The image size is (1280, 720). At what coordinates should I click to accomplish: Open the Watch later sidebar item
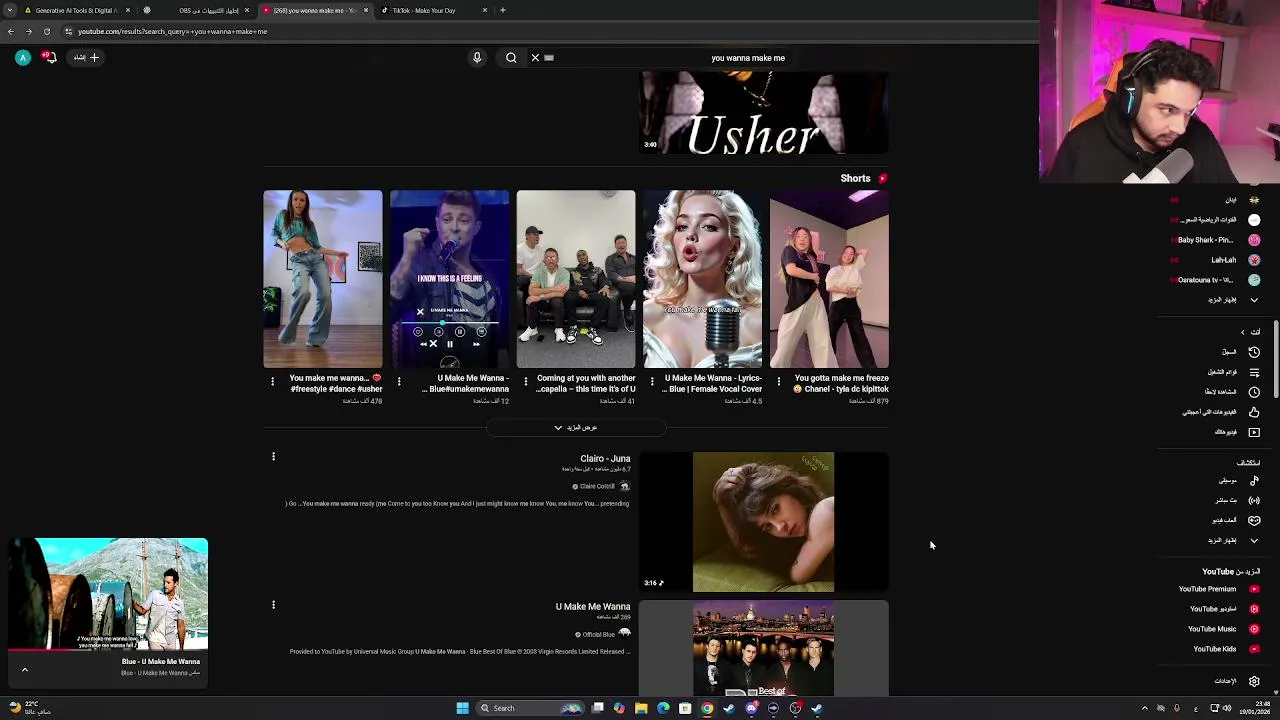tap(1232, 392)
